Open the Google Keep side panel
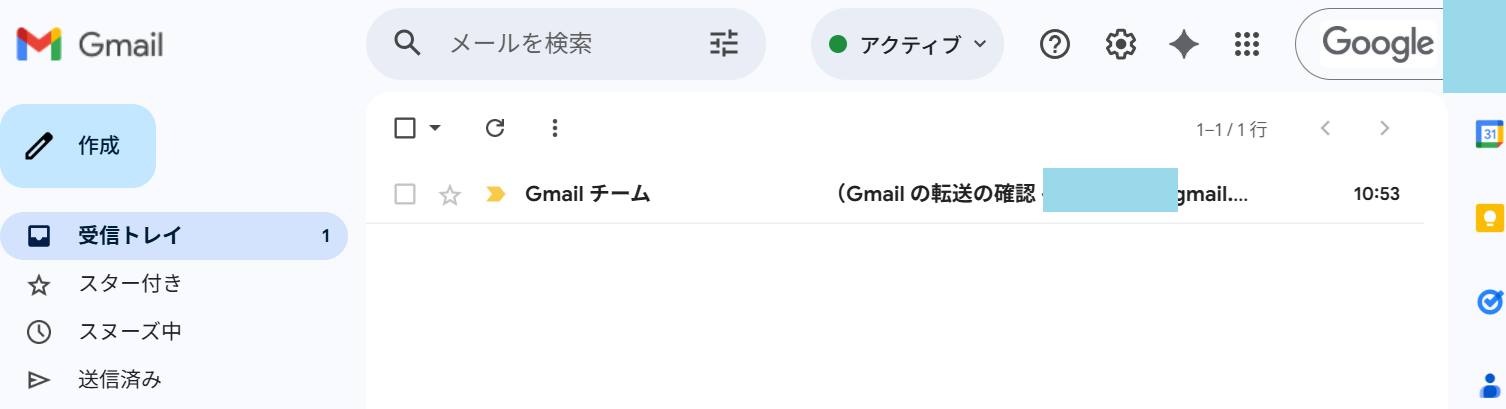The image size is (1506, 409). click(x=1489, y=218)
